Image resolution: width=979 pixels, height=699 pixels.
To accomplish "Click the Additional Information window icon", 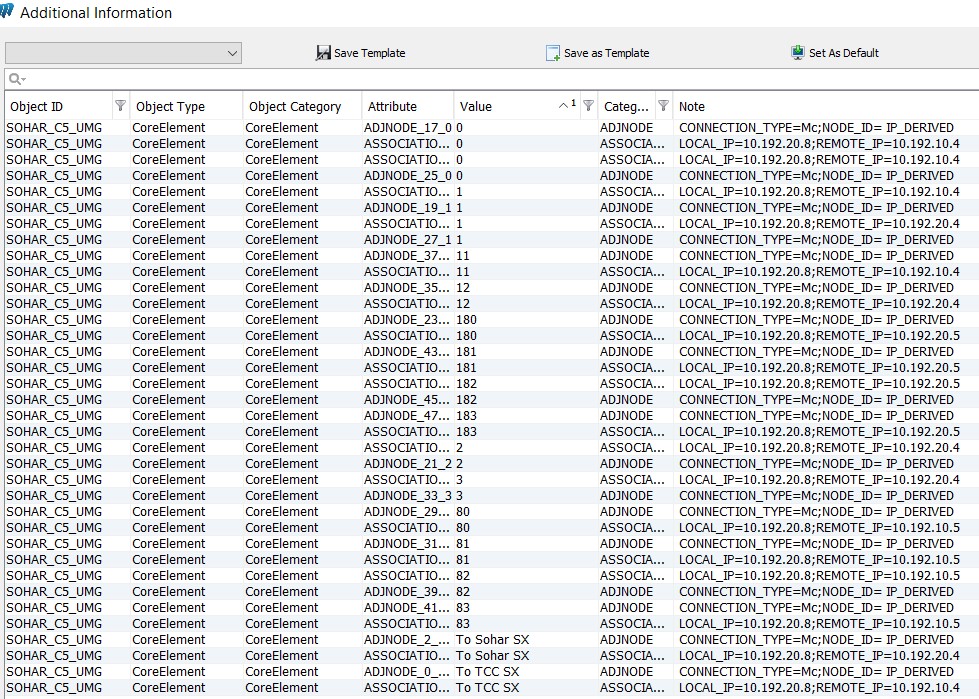I will (x=8, y=12).
